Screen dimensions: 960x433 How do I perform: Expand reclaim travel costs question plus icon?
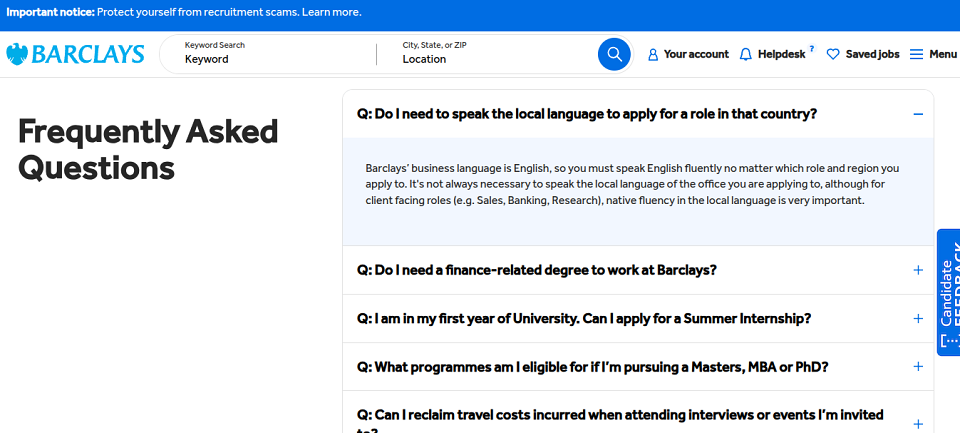coord(918,424)
